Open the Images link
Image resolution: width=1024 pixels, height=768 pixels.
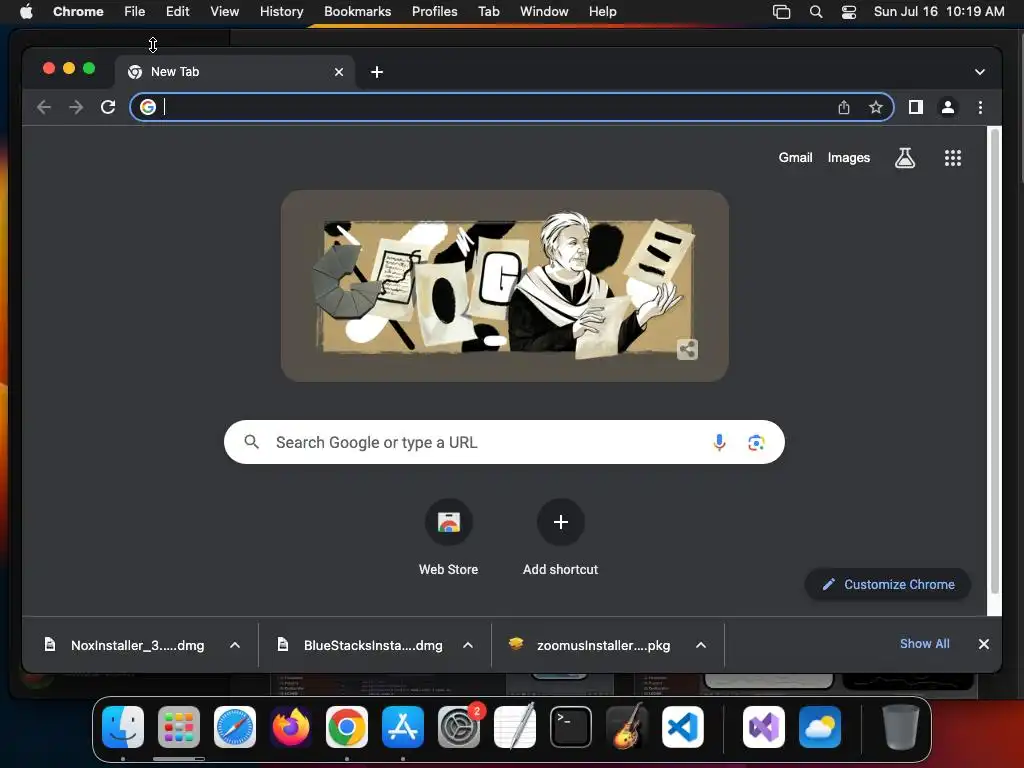848,157
